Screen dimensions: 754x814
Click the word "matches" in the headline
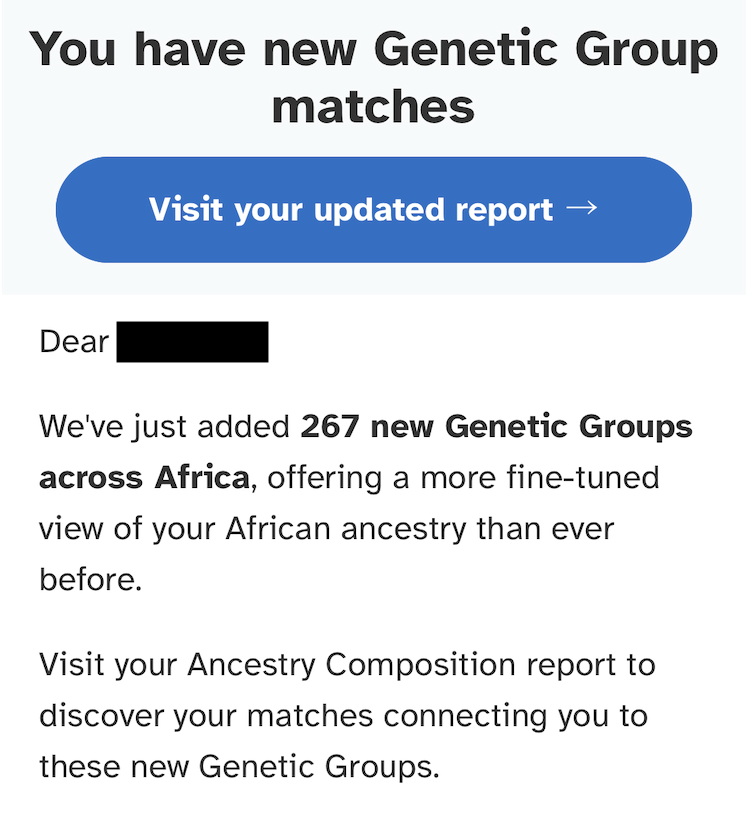tap(373, 107)
